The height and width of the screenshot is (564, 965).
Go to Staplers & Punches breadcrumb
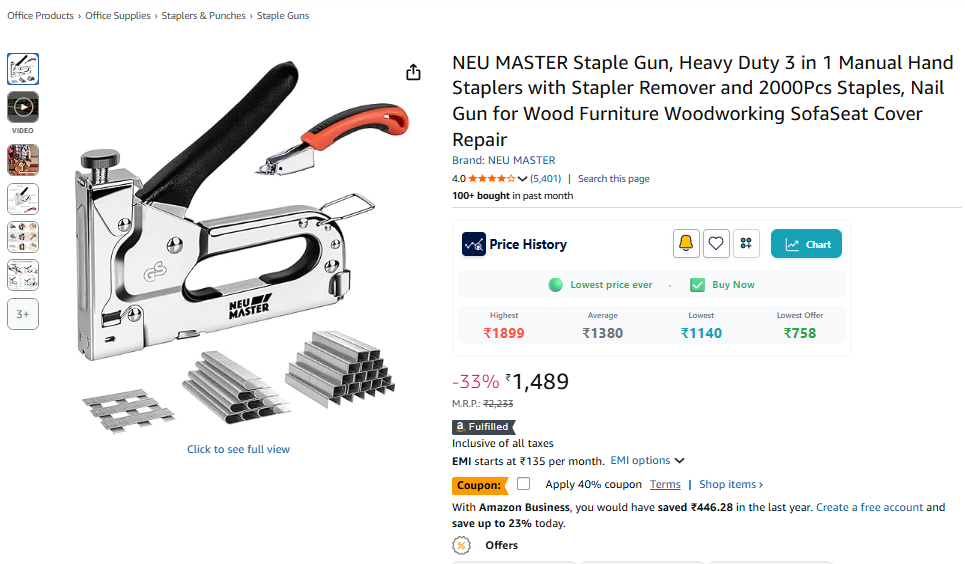coord(204,16)
